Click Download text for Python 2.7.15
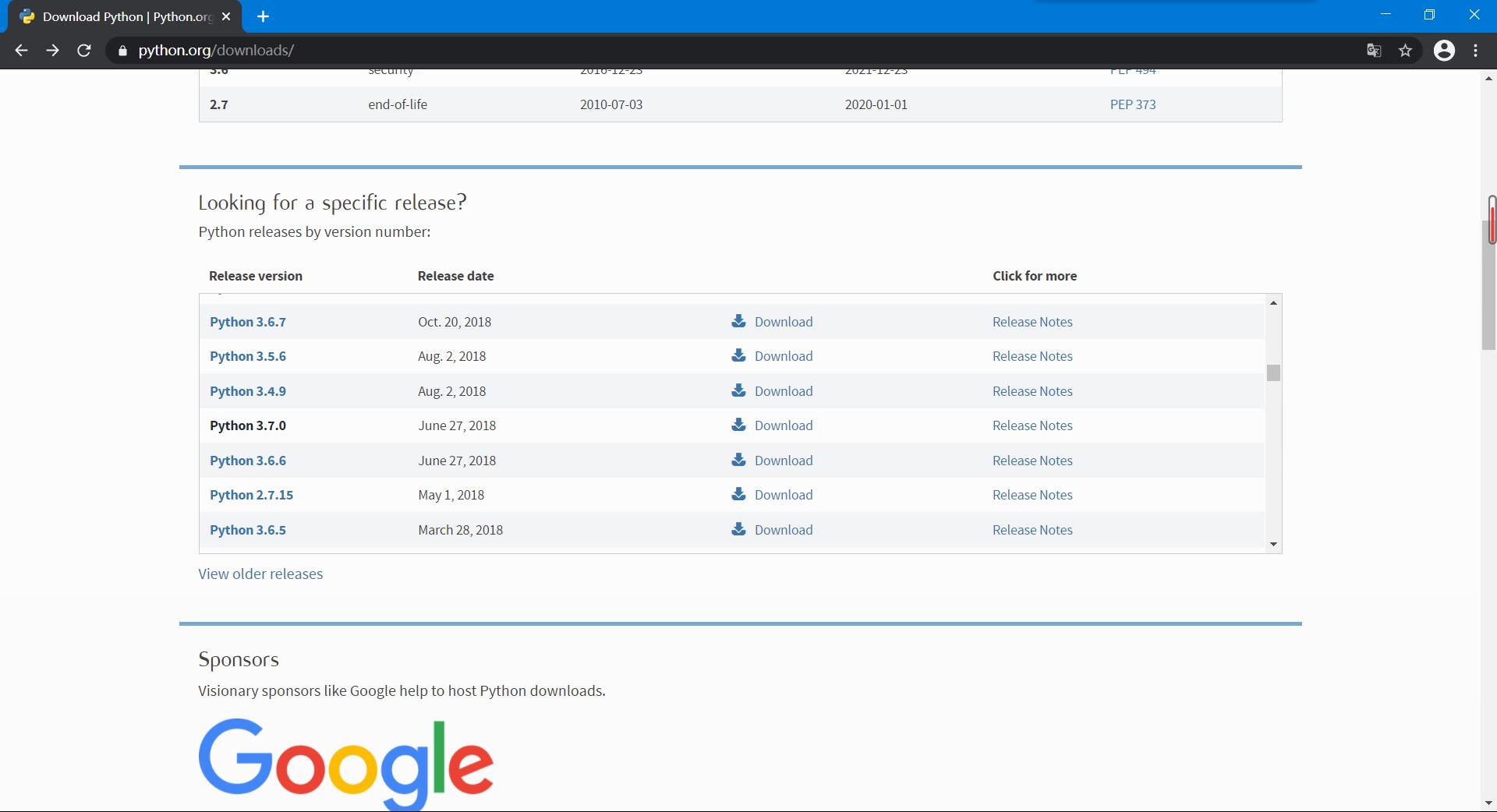The width and height of the screenshot is (1497, 812). pyautogui.click(x=784, y=495)
